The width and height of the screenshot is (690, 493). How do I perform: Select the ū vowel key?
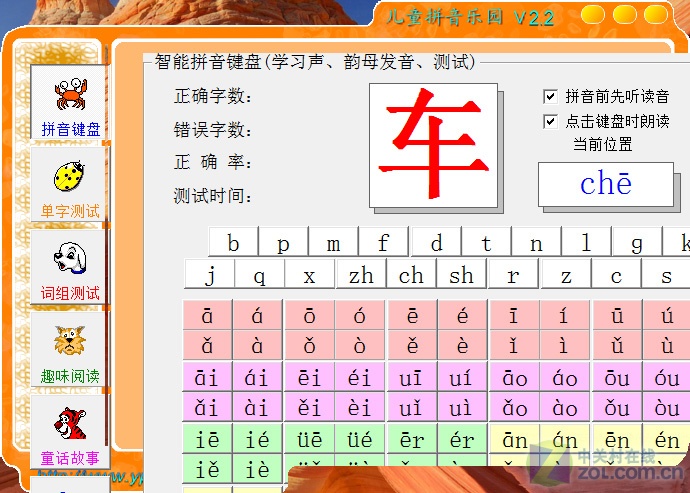coord(617,315)
